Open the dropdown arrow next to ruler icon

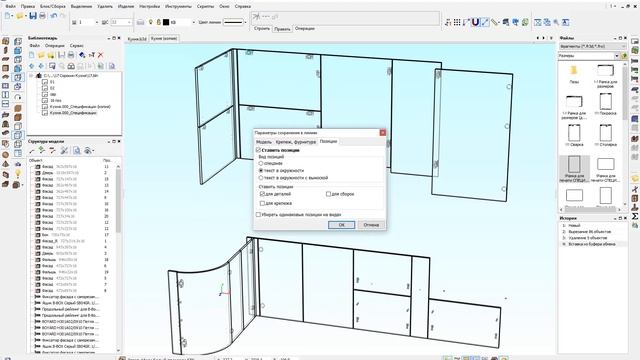[500, 22]
